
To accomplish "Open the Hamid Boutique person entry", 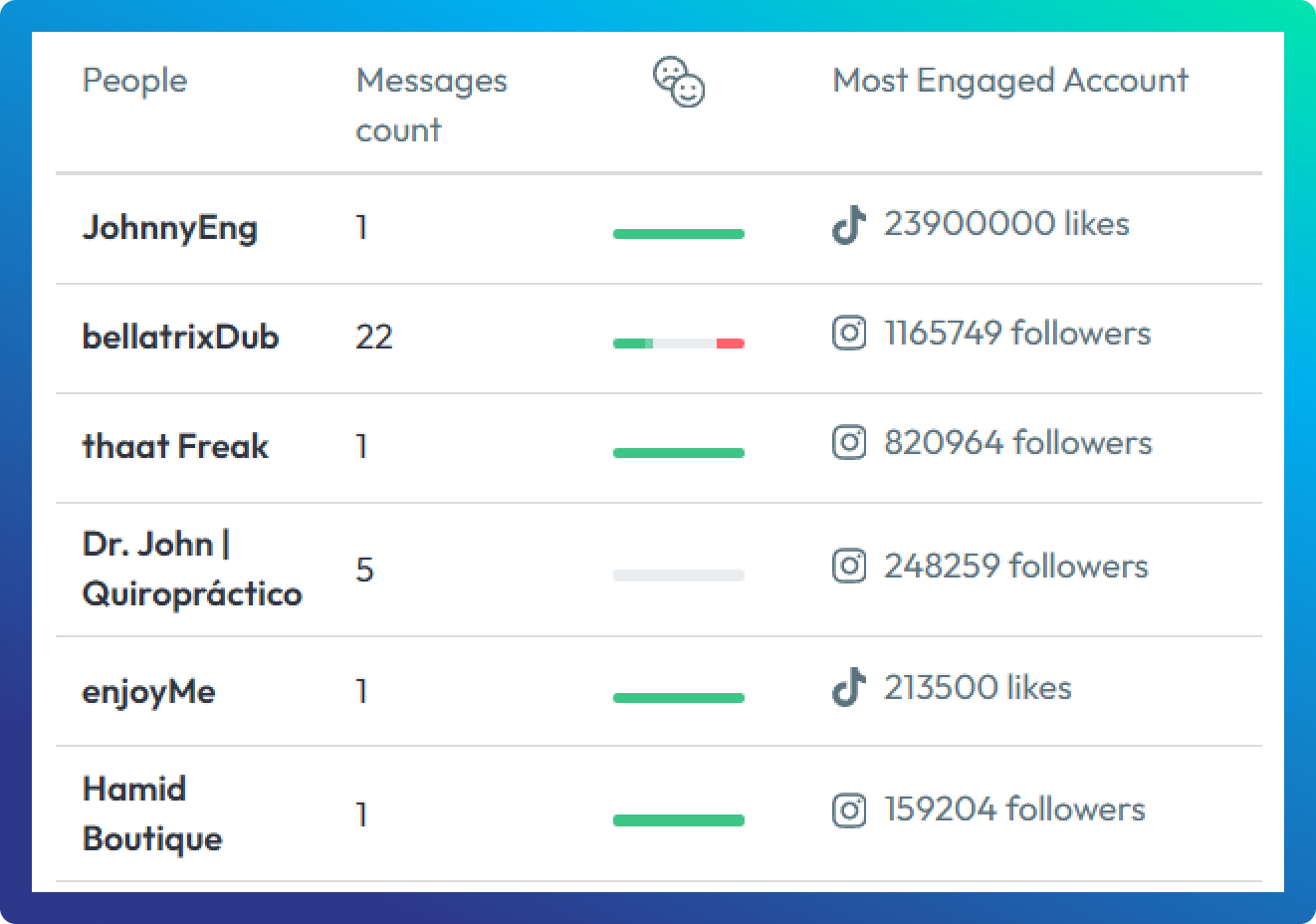I will point(151,813).
